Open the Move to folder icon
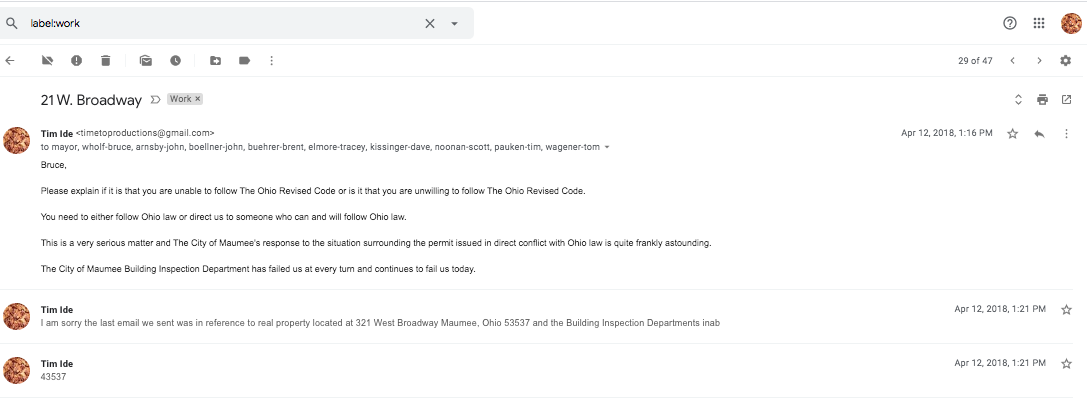 [215, 61]
